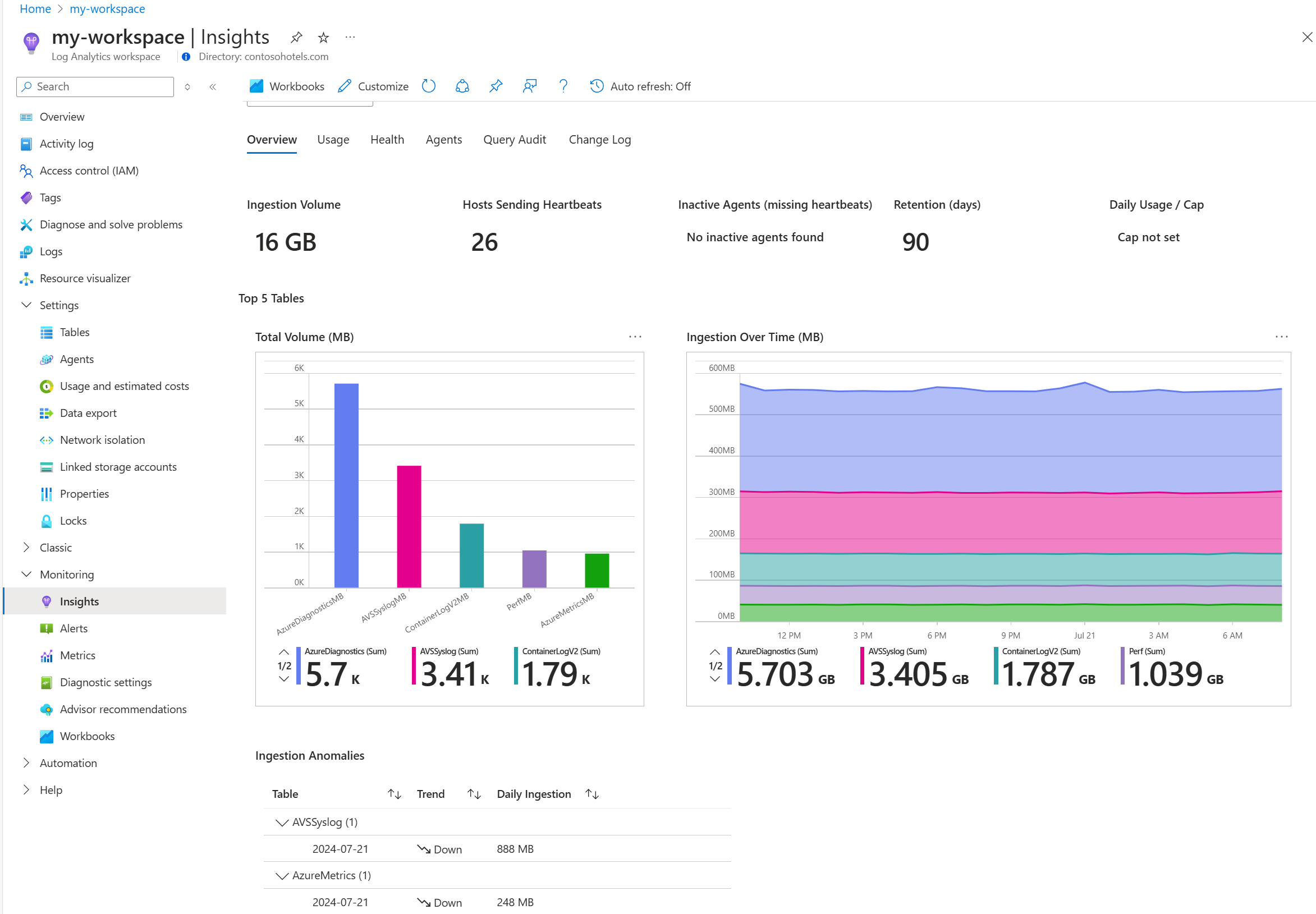Viewport: 1316px width, 914px height.
Task: Switch to the Health tab
Action: [387, 139]
